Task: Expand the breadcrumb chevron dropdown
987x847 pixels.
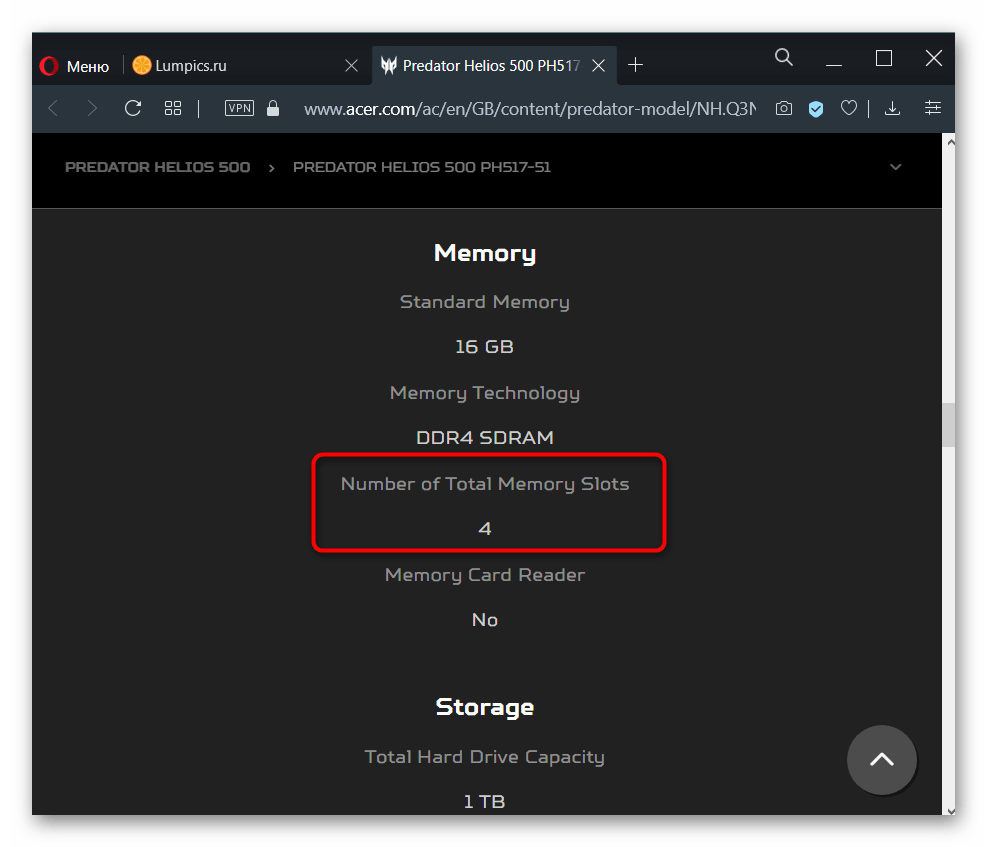Action: (x=895, y=167)
